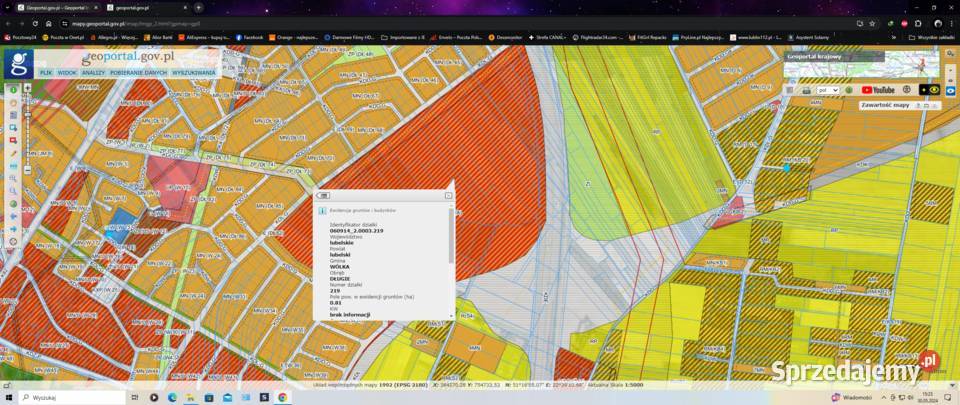Click the compass tool at toolbar bottom
The height and width of the screenshot is (405, 960).
[13, 242]
